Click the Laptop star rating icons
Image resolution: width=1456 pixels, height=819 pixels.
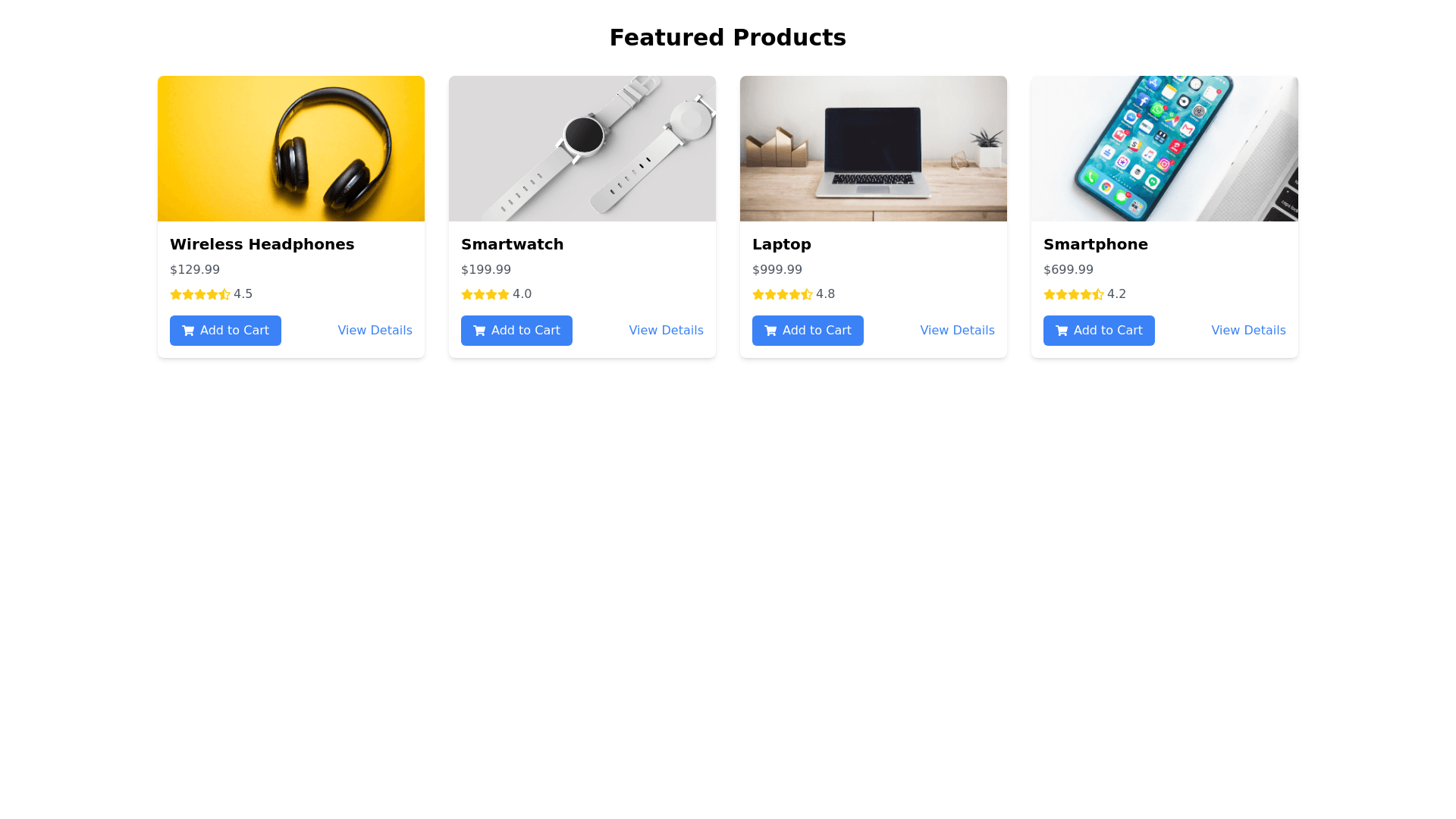[783, 294]
